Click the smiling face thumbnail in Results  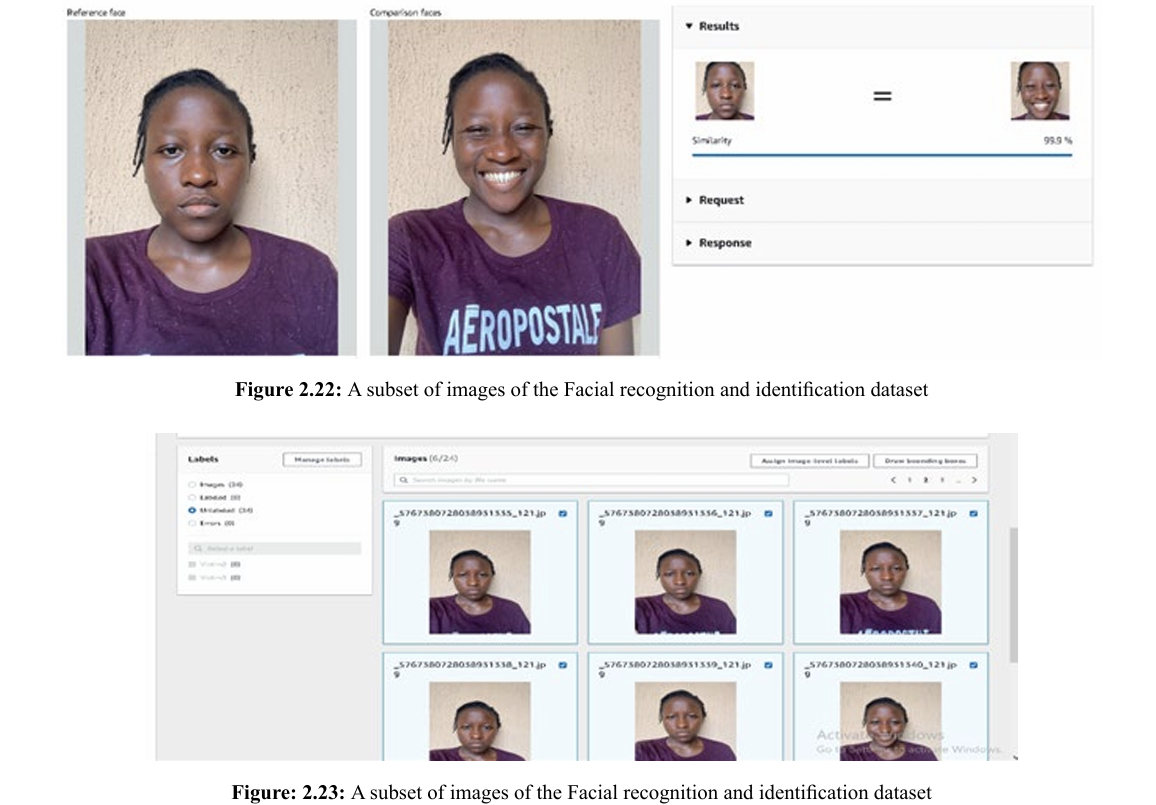pyautogui.click(x=1039, y=91)
